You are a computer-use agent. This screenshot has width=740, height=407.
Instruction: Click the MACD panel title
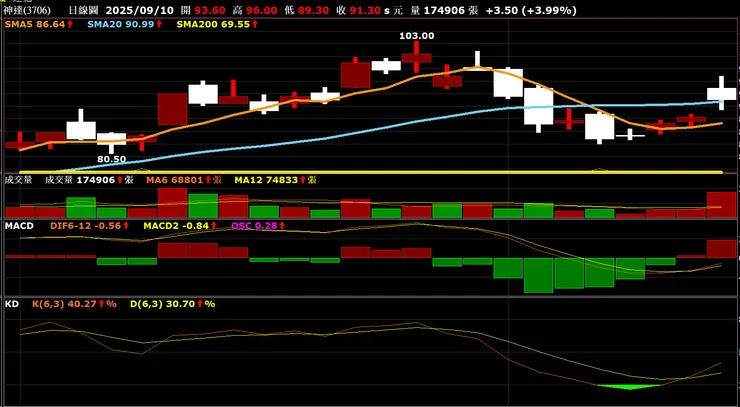(19, 226)
